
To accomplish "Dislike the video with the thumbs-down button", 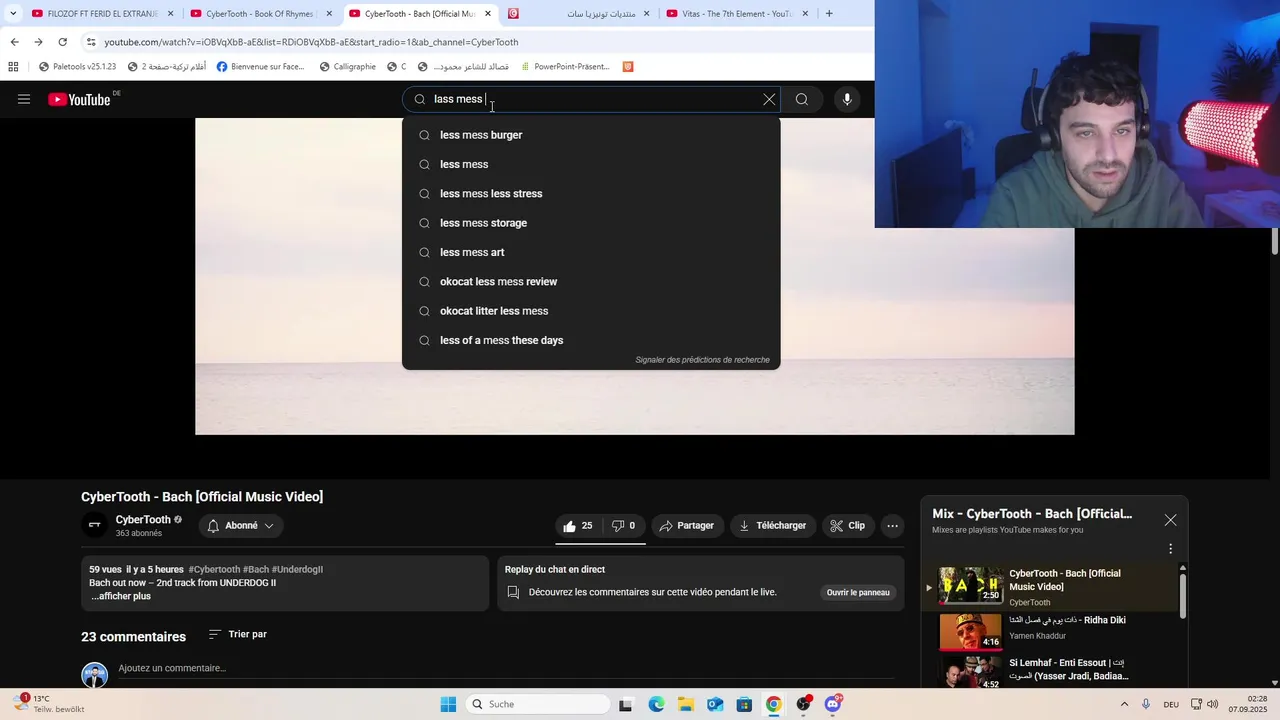I will [624, 526].
